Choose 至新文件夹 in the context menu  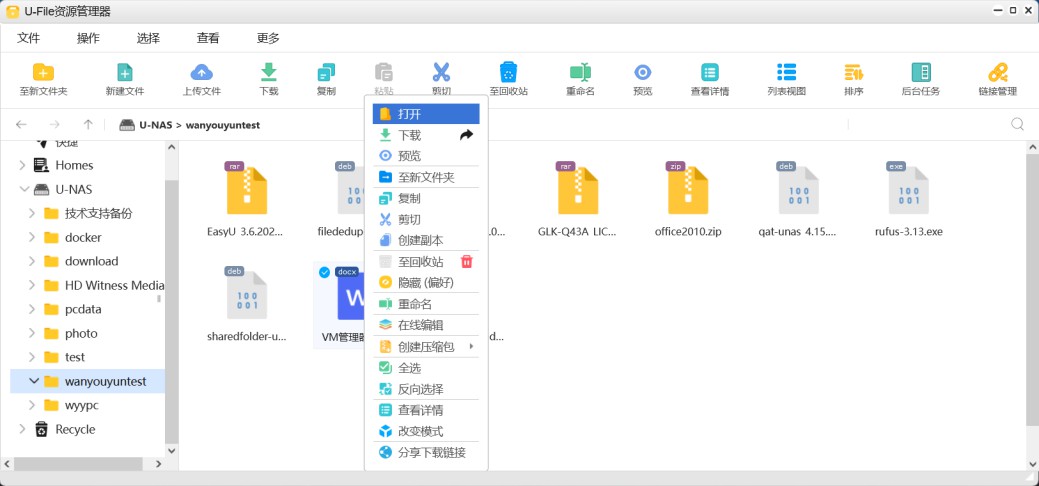pyautogui.click(x=426, y=177)
